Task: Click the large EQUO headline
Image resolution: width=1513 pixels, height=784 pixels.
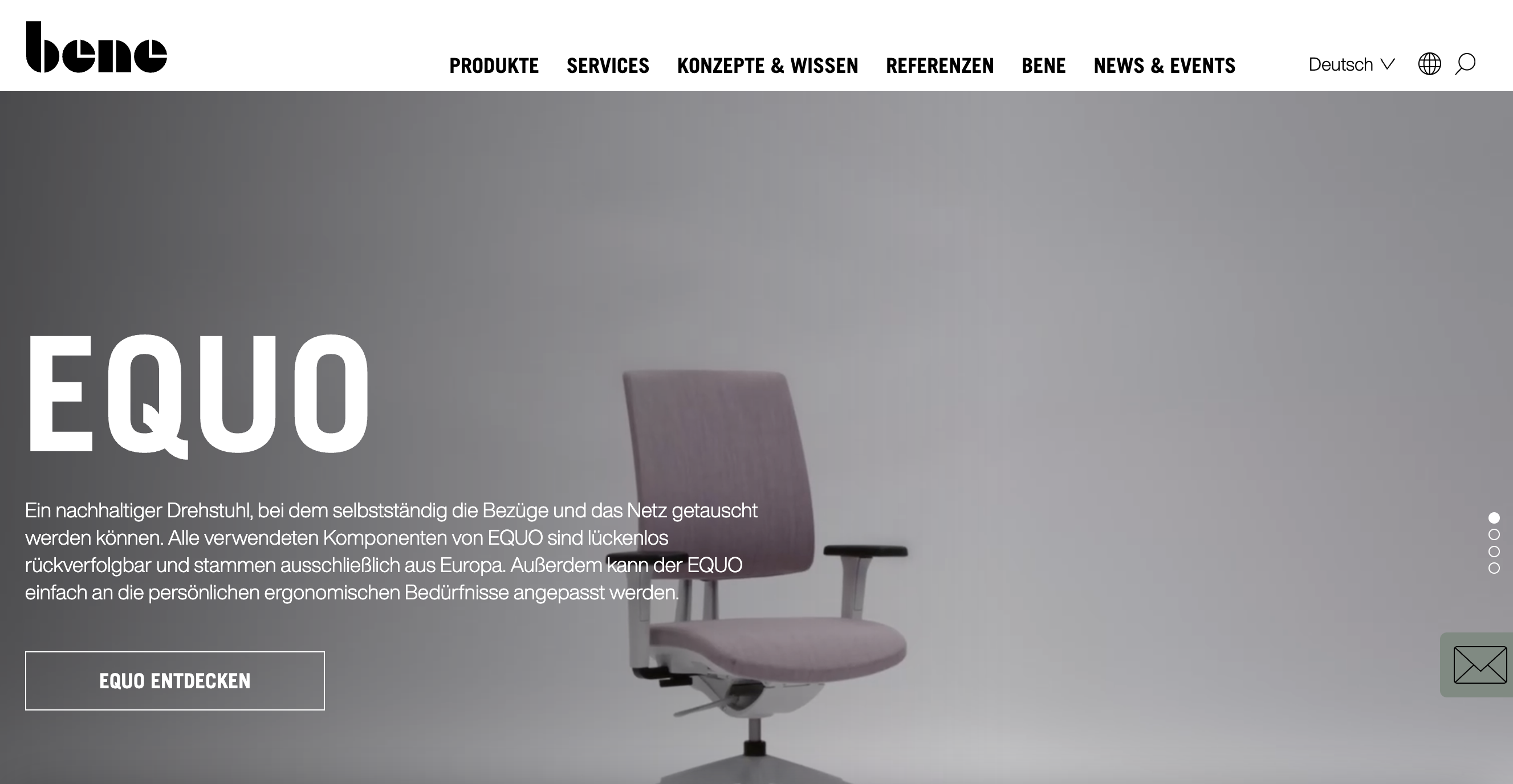Action: coord(198,395)
